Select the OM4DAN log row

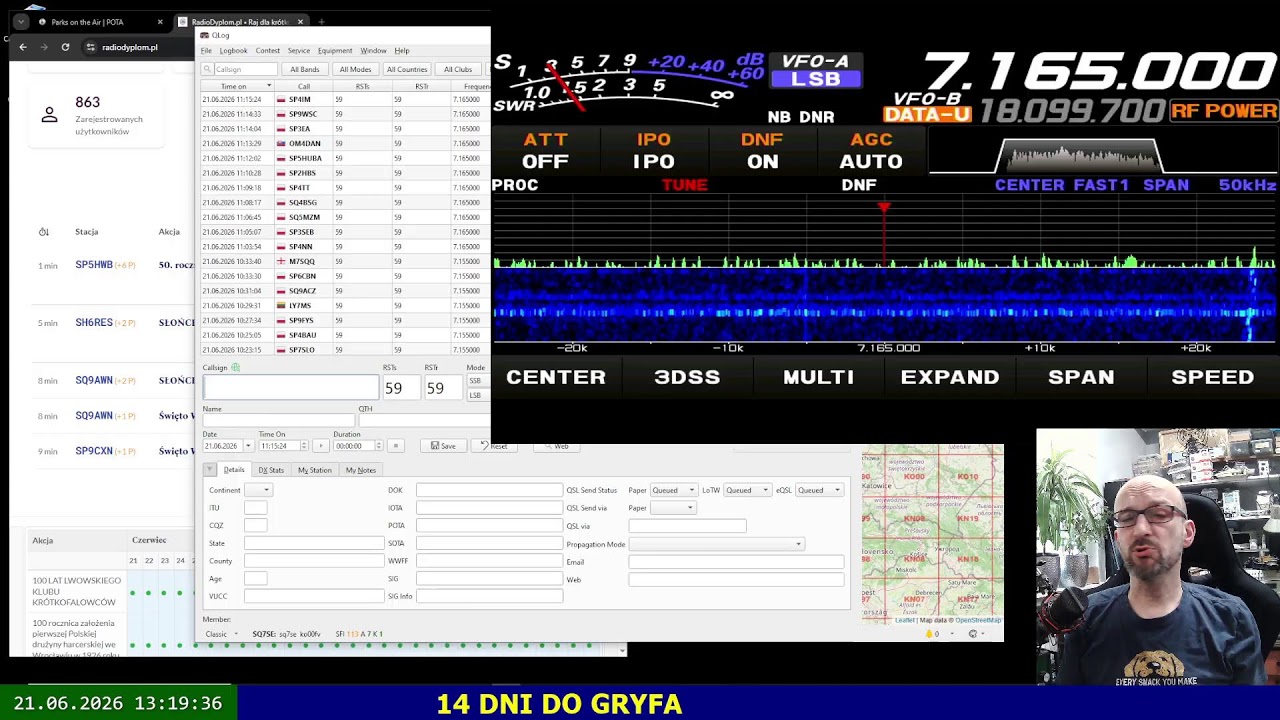point(345,143)
